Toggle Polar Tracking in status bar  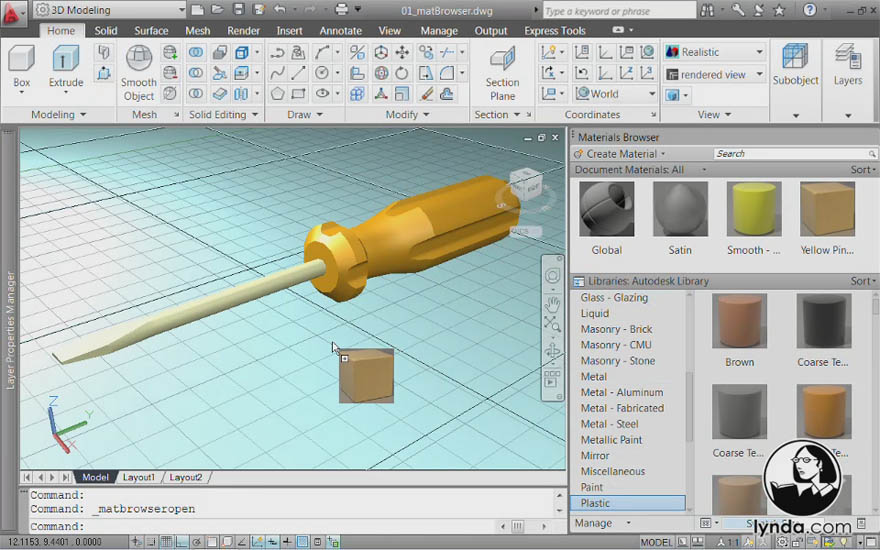[196, 542]
